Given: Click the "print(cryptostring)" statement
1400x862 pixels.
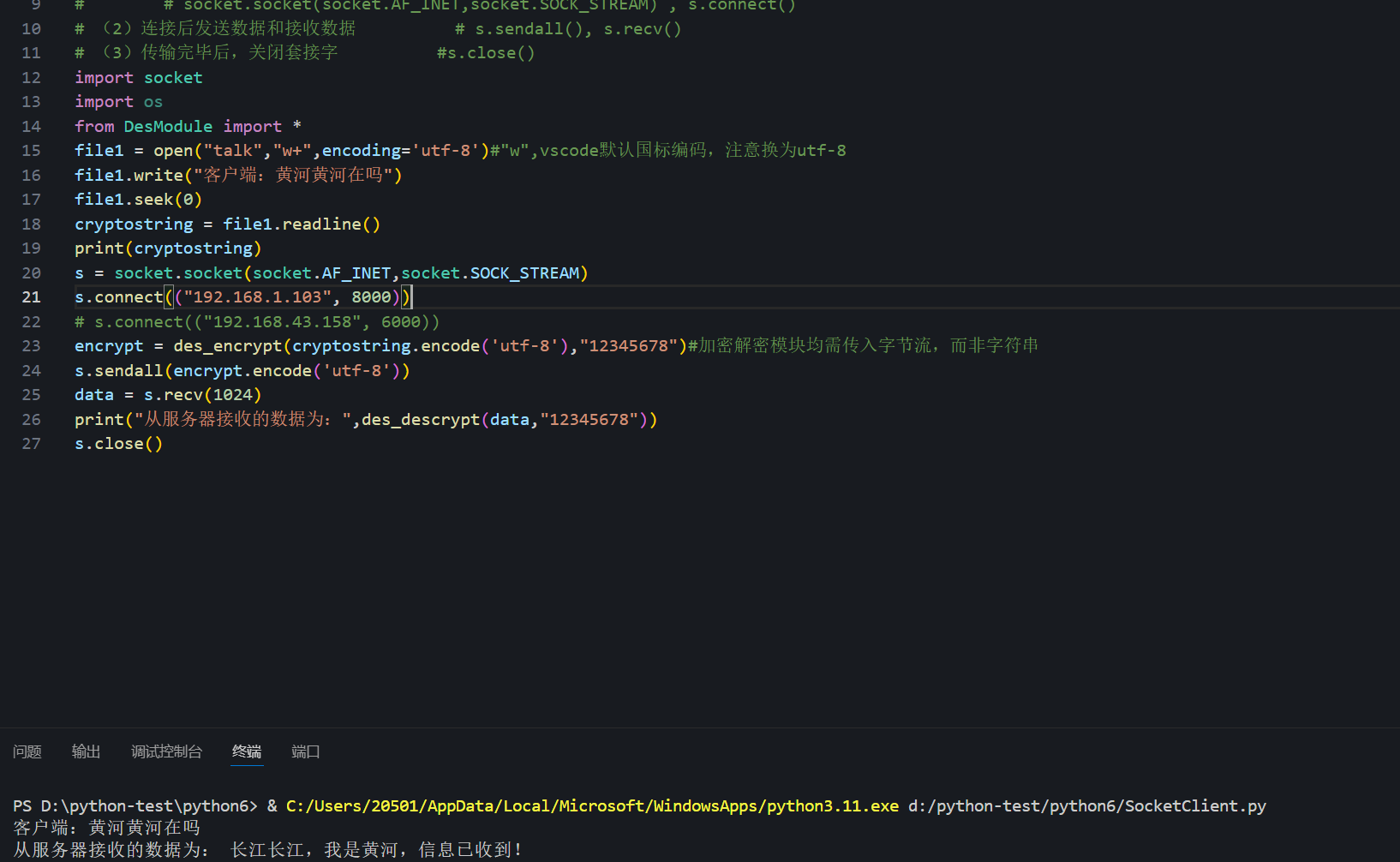Looking at the screenshot, I should (168, 248).
